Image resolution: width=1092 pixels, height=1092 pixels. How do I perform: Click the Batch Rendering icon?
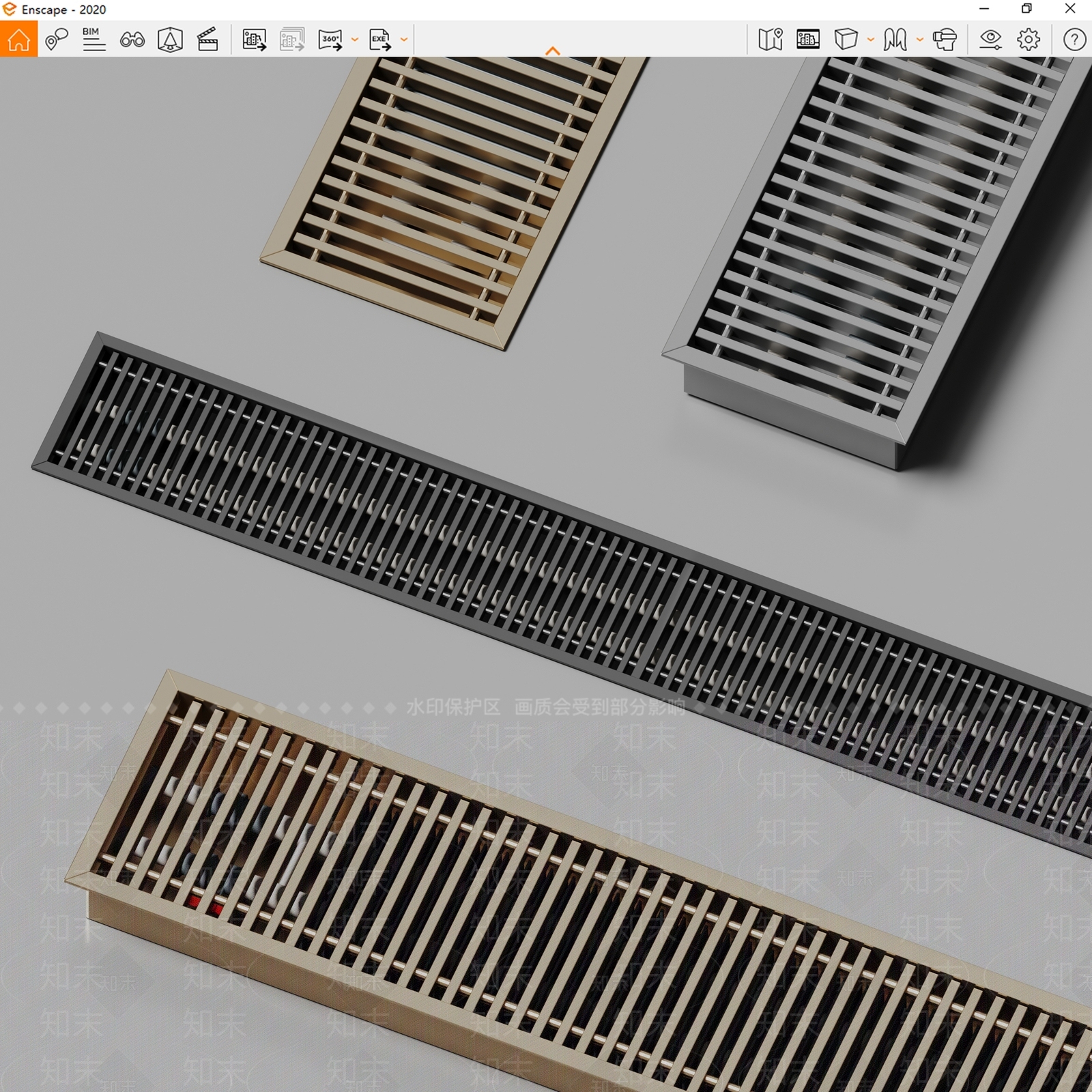[x=292, y=39]
